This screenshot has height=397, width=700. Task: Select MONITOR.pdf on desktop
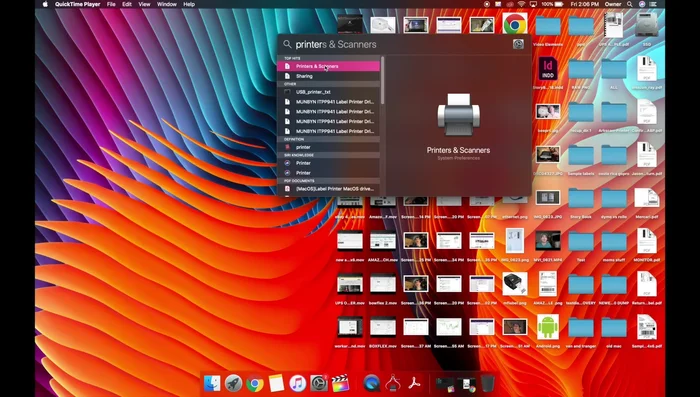(x=646, y=241)
